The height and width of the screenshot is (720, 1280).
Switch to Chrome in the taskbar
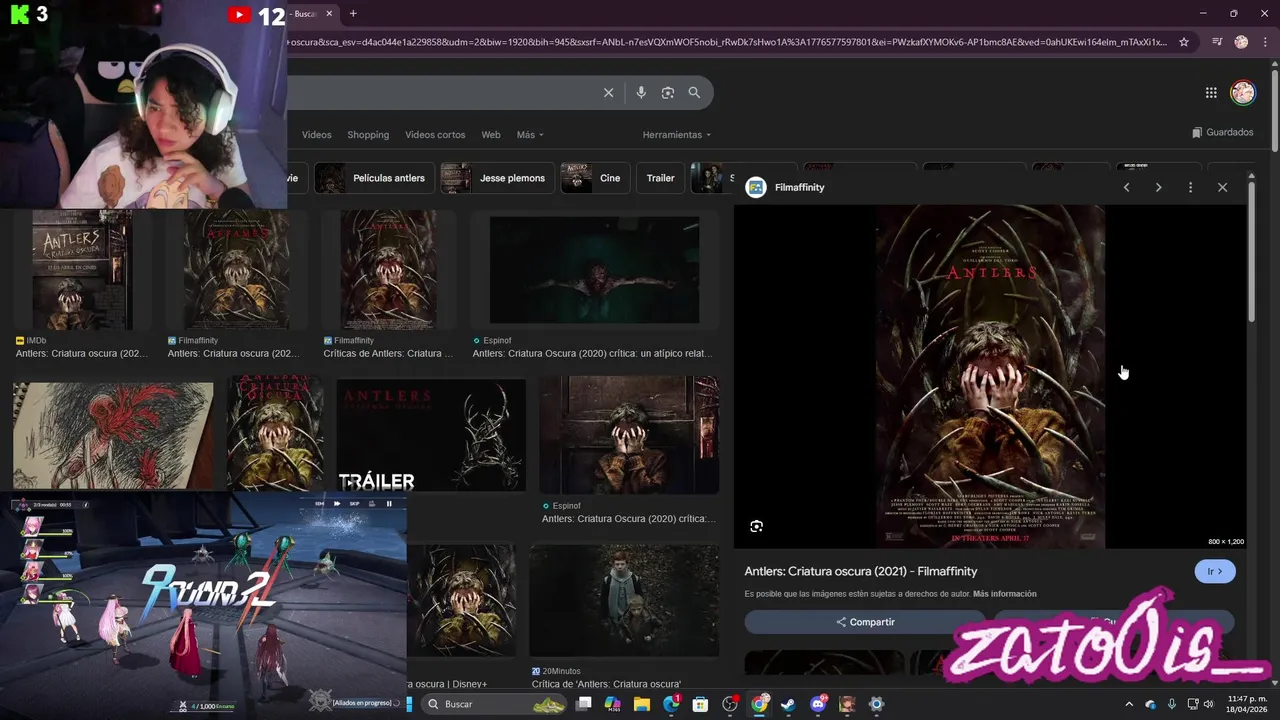[x=759, y=704]
